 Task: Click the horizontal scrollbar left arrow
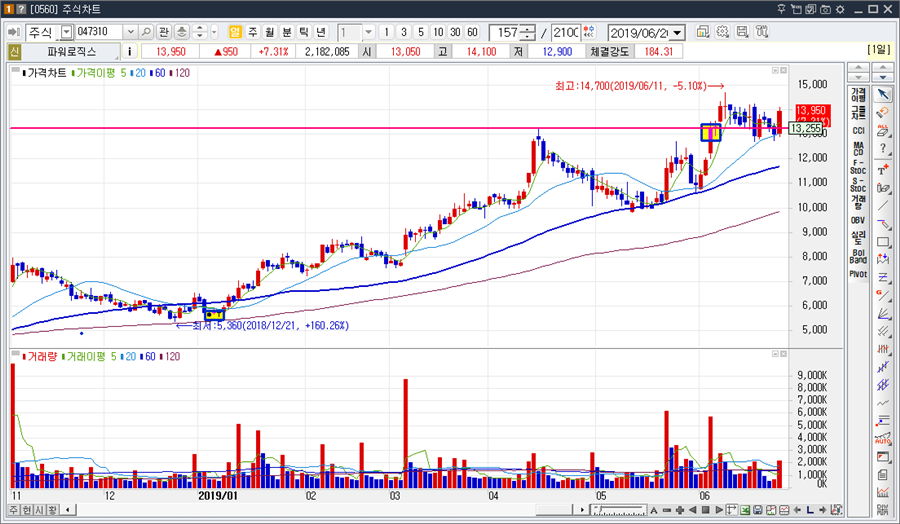pos(68,510)
